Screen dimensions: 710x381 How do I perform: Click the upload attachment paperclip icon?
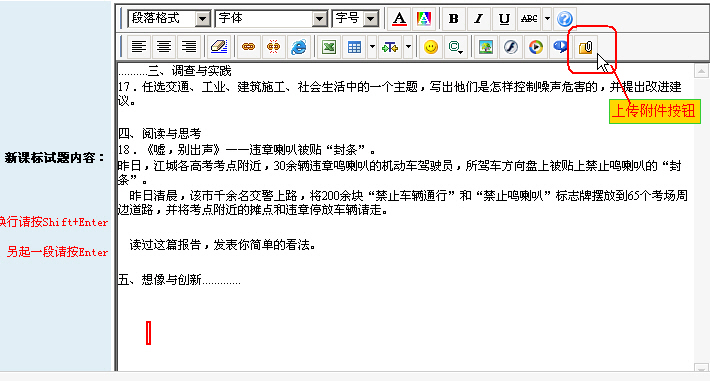pyautogui.click(x=585, y=47)
